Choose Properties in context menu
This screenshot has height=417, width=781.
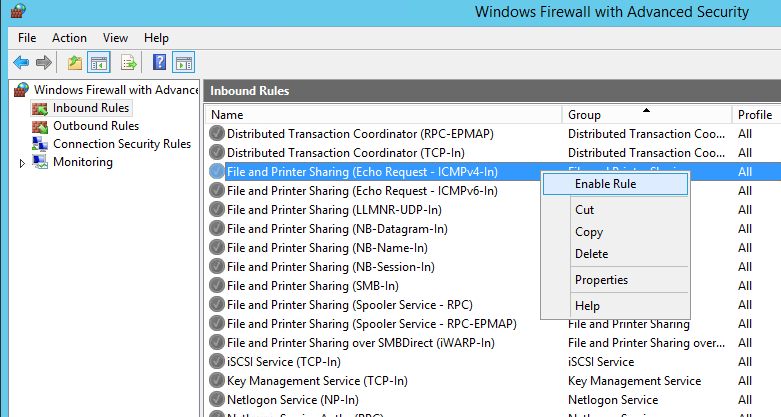pos(615,279)
